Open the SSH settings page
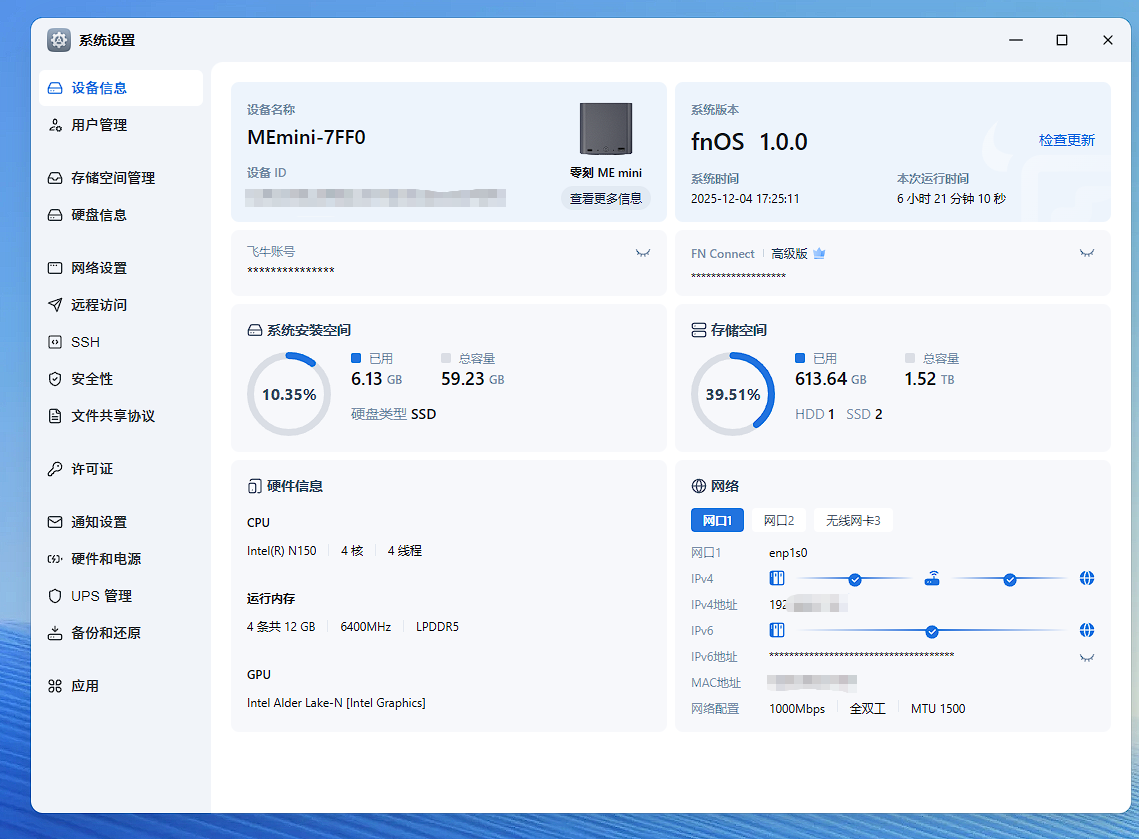 click(x=85, y=342)
